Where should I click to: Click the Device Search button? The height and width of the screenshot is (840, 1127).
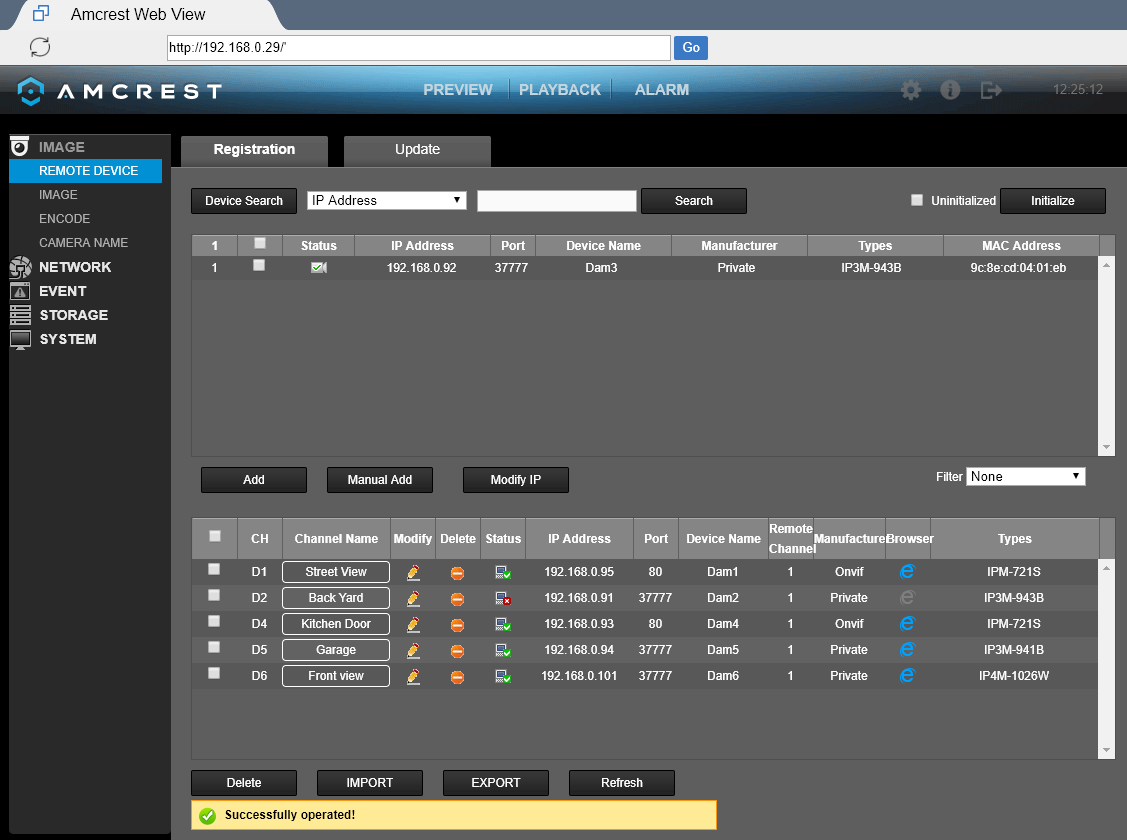tap(244, 201)
